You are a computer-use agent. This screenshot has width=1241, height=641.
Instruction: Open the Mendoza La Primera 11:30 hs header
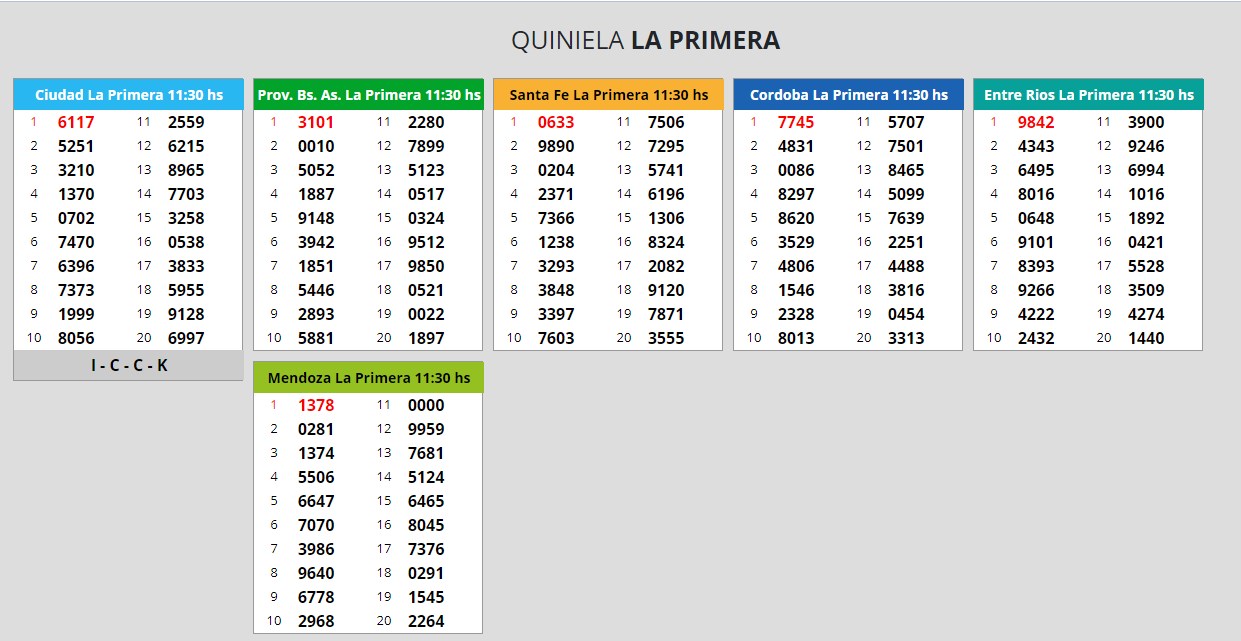(368, 378)
